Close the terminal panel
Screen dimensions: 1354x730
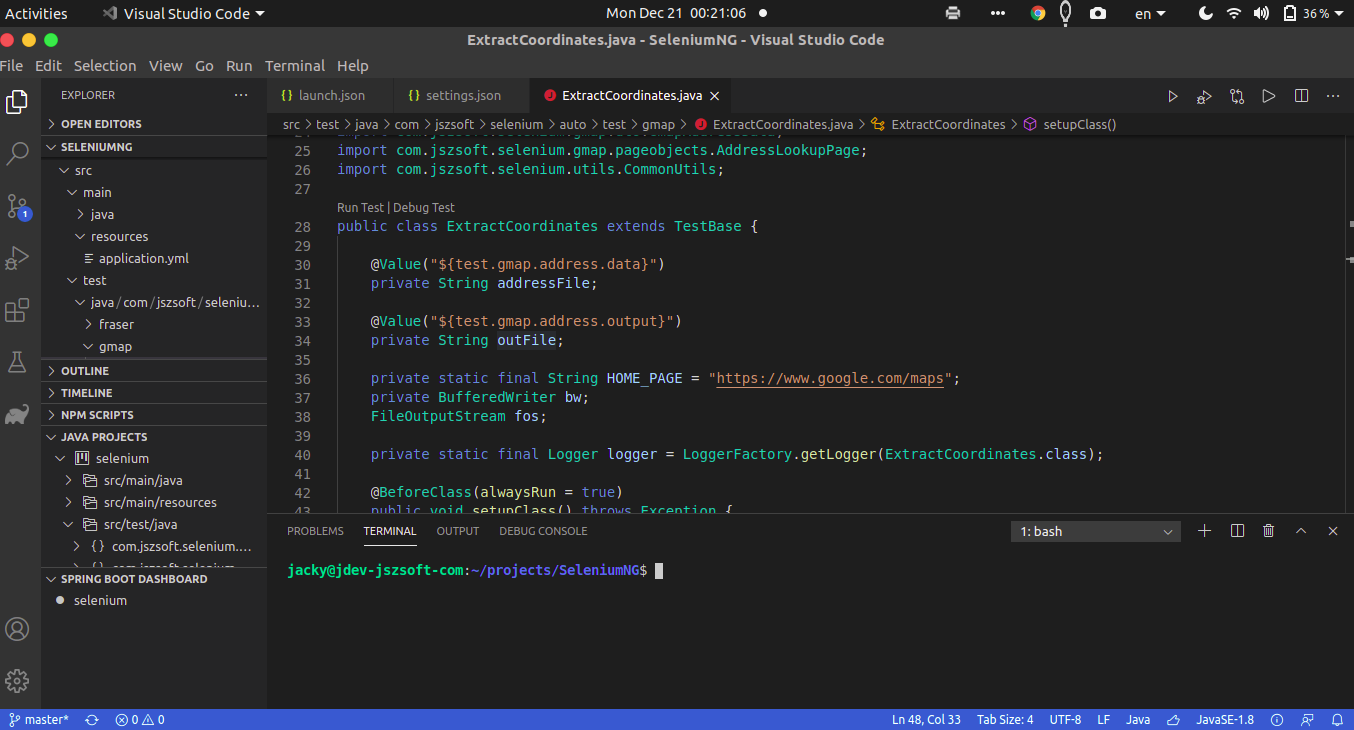coord(1333,531)
